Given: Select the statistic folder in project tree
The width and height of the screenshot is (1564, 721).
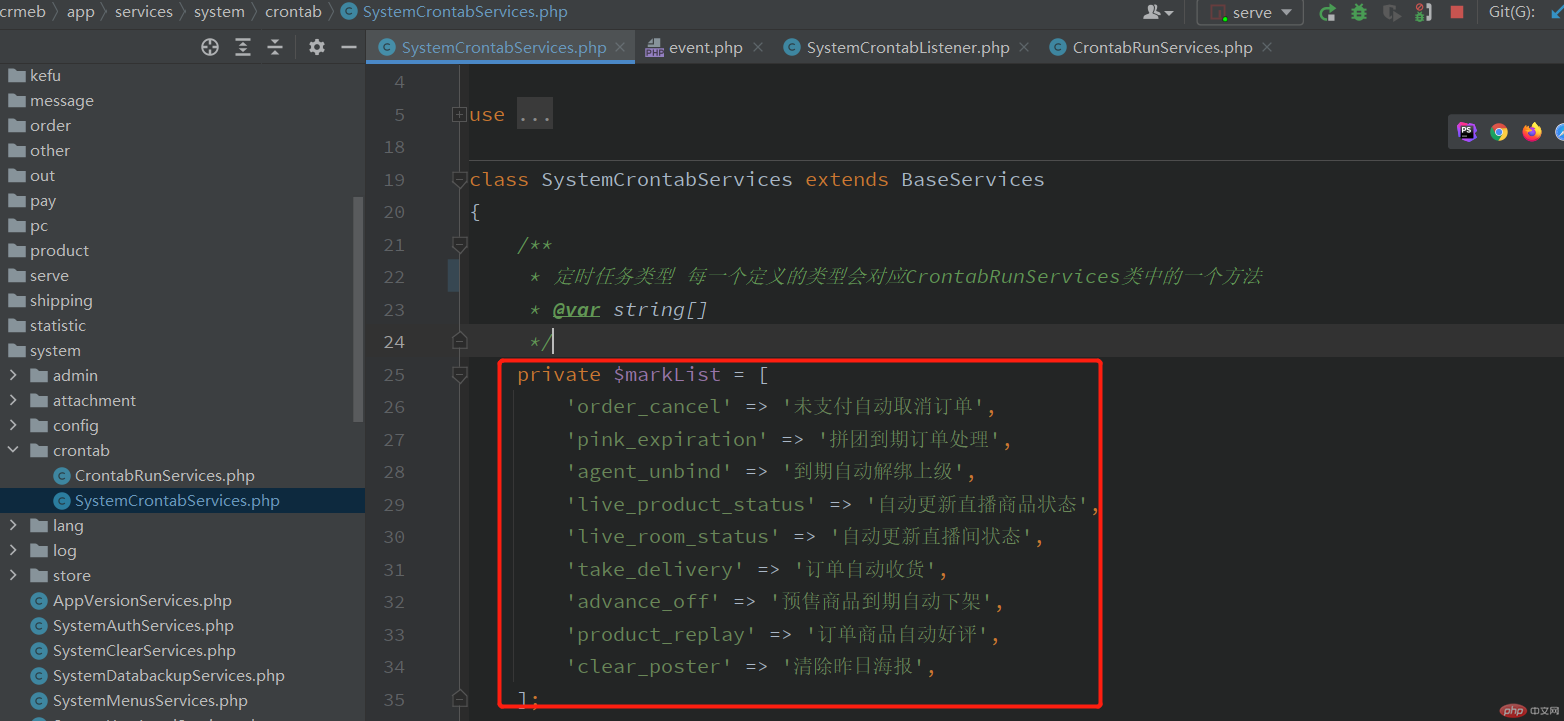Looking at the screenshot, I should tap(58, 326).
